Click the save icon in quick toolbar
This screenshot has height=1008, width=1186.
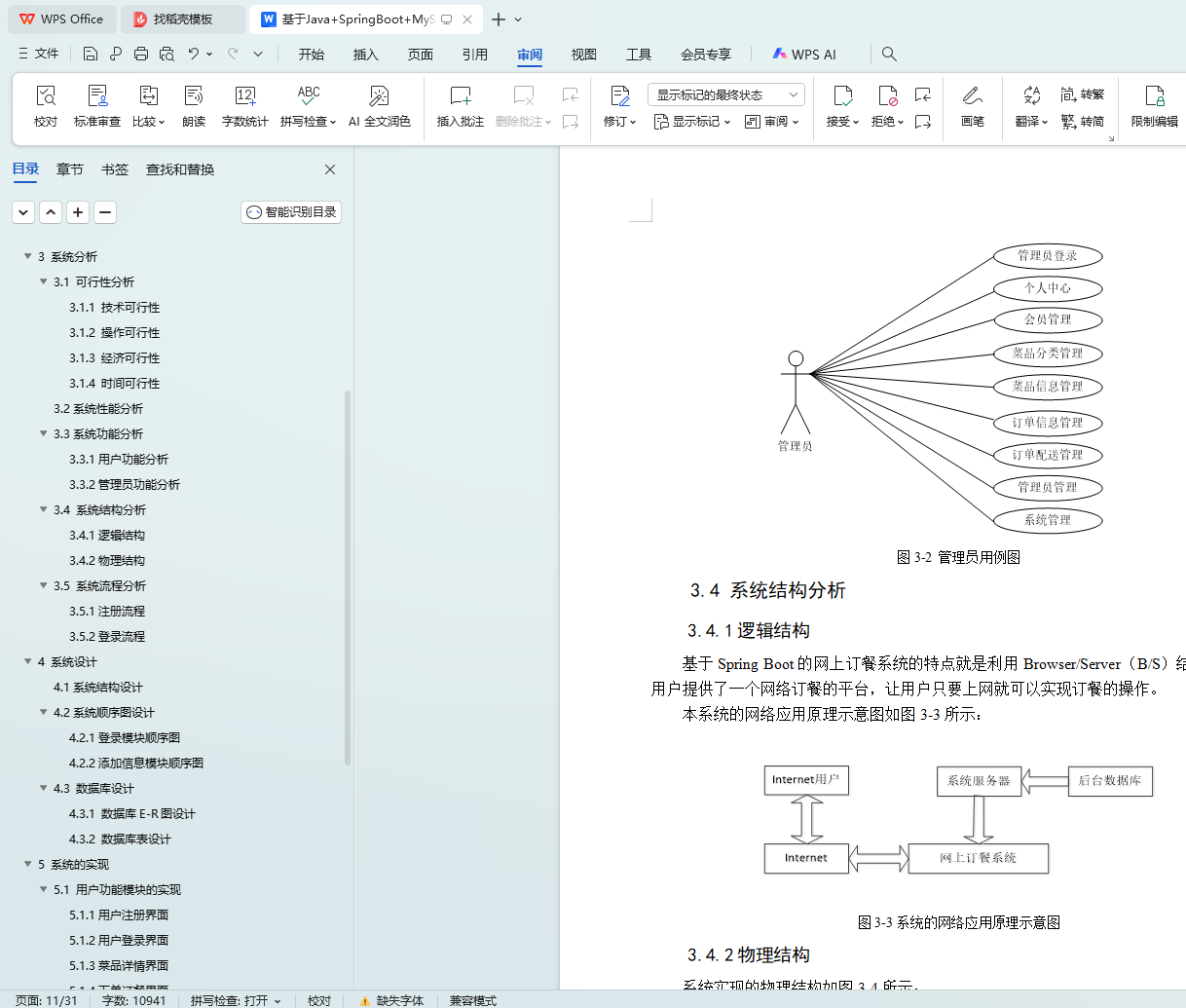tap(91, 54)
